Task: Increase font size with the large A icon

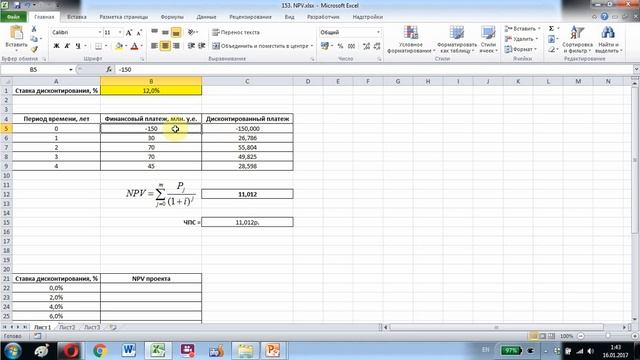Action: [129, 32]
